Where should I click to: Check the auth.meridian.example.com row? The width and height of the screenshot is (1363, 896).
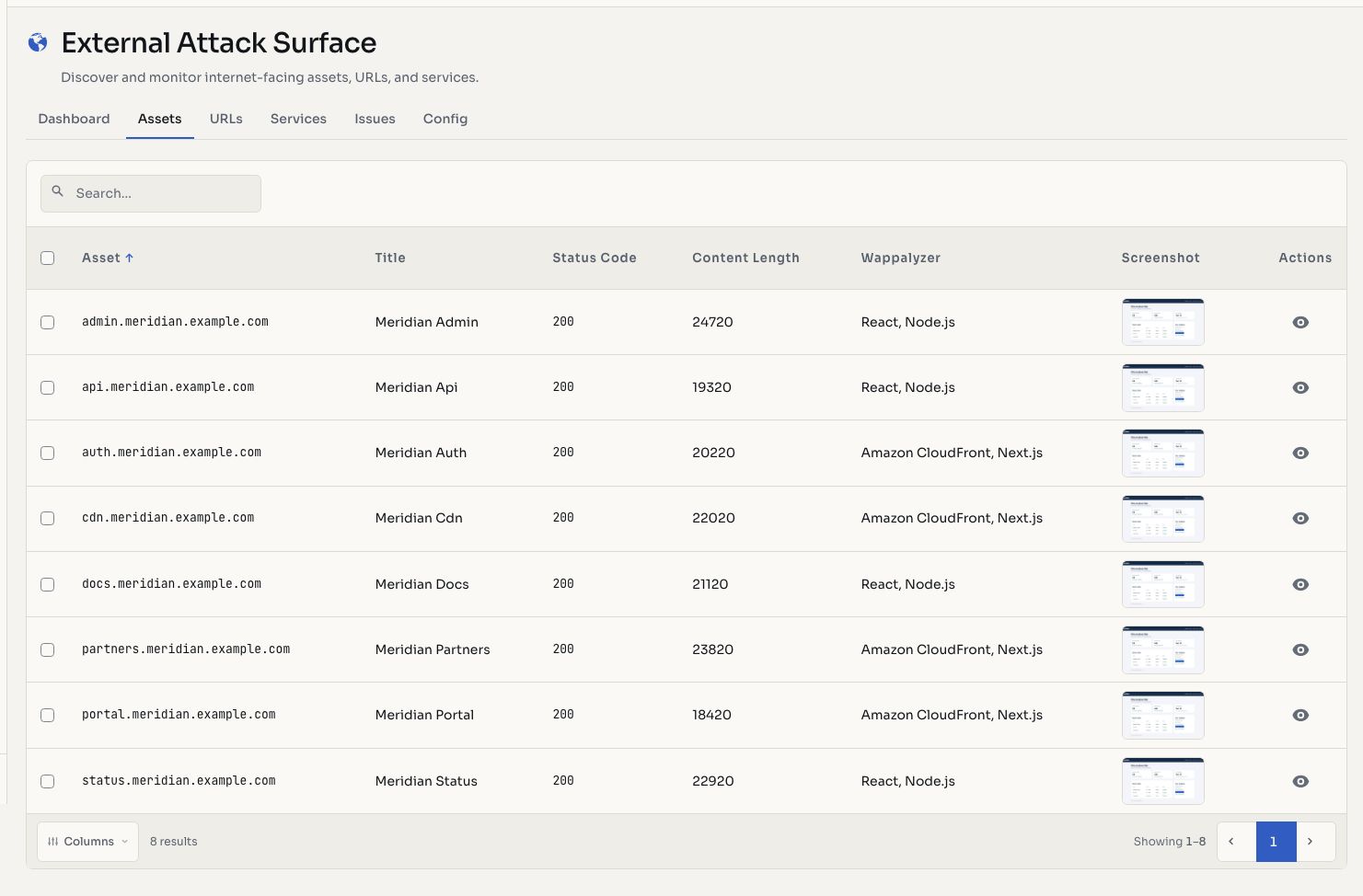click(x=48, y=453)
